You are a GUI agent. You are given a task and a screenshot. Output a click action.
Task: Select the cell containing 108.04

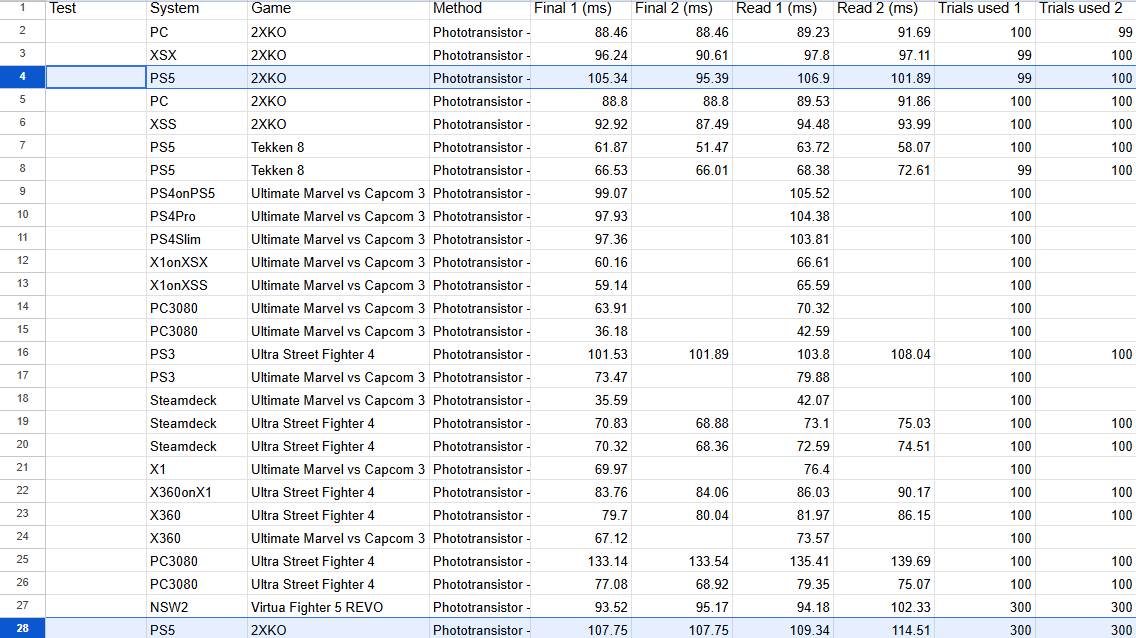pyautogui.click(x=884, y=353)
